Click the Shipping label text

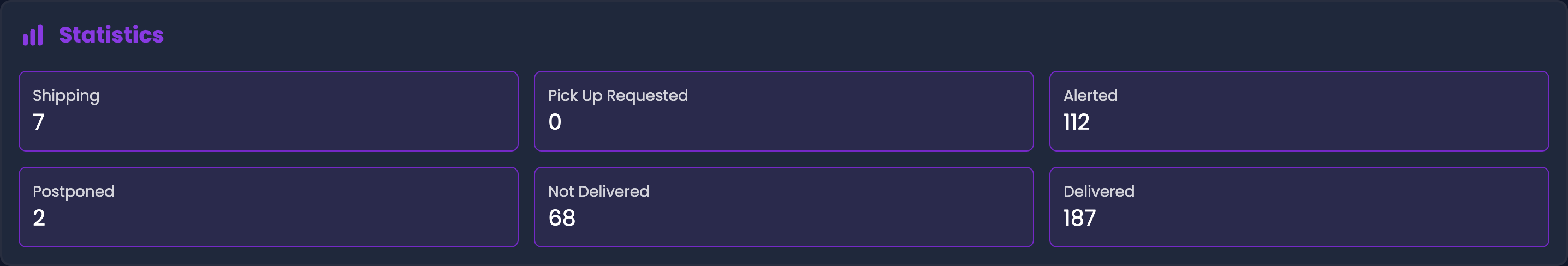(x=66, y=96)
